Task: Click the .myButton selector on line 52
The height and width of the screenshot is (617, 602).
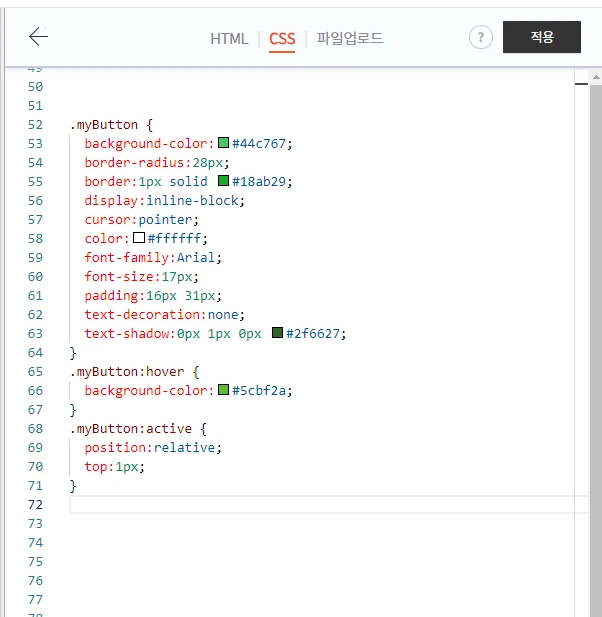Action: point(104,125)
